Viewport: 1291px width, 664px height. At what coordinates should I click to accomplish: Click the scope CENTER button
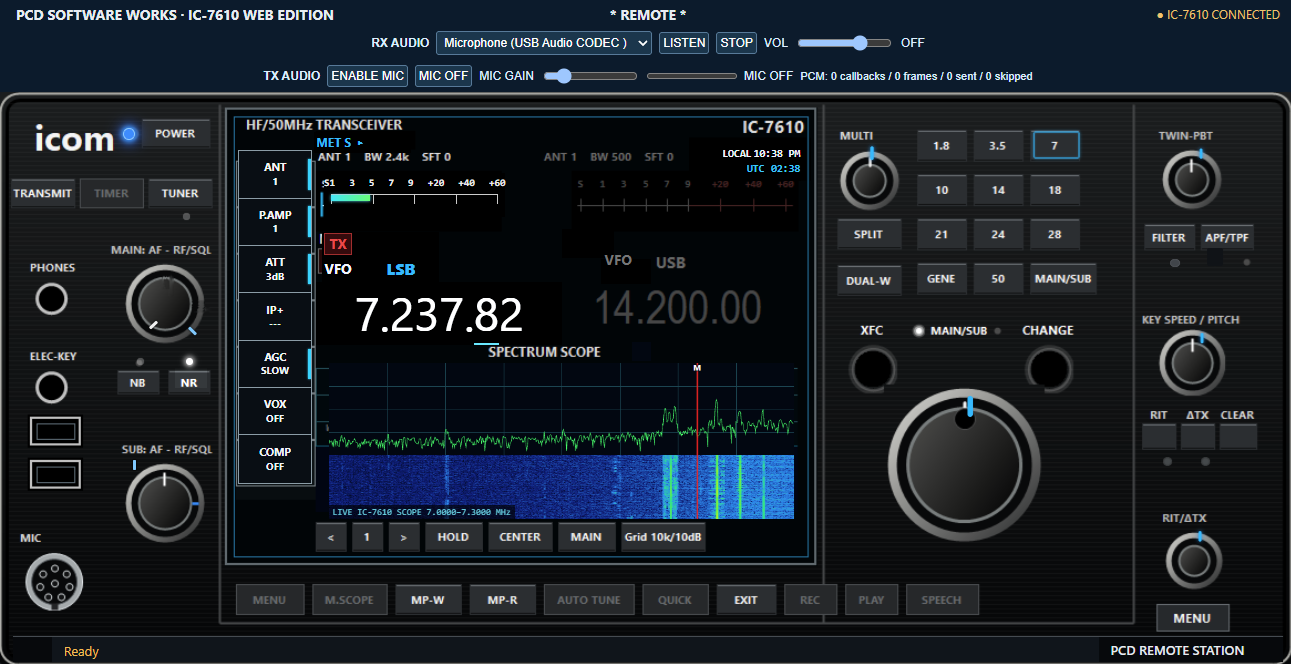(x=520, y=537)
